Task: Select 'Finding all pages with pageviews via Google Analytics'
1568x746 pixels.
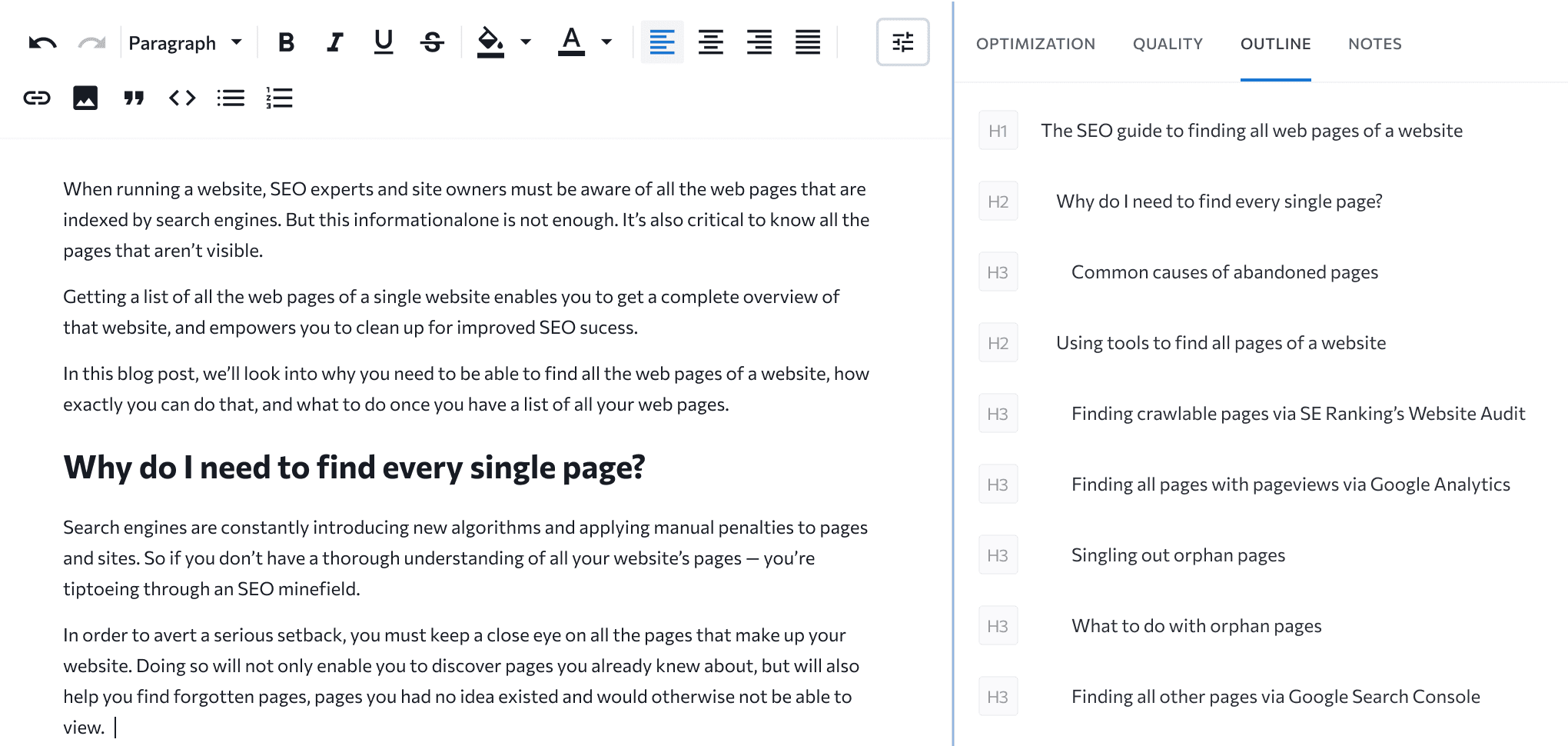Action: (x=1291, y=485)
